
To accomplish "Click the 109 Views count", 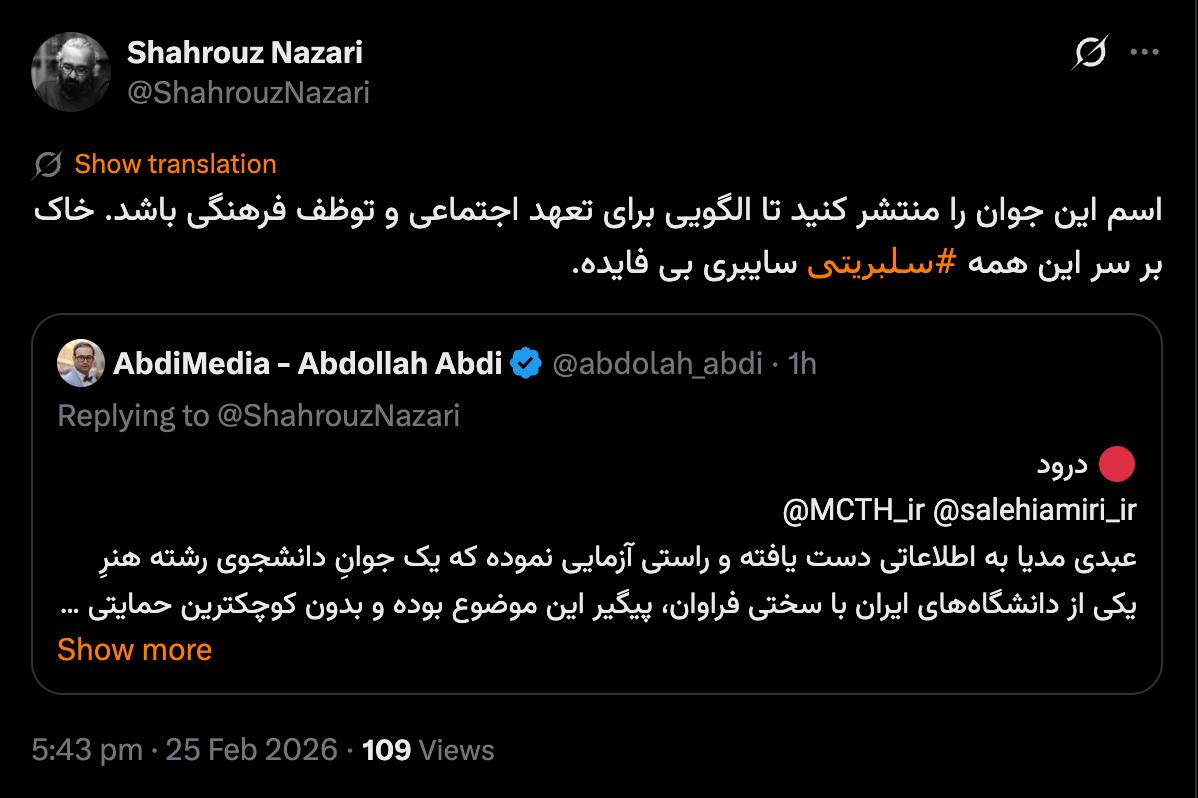I will coord(428,749).
